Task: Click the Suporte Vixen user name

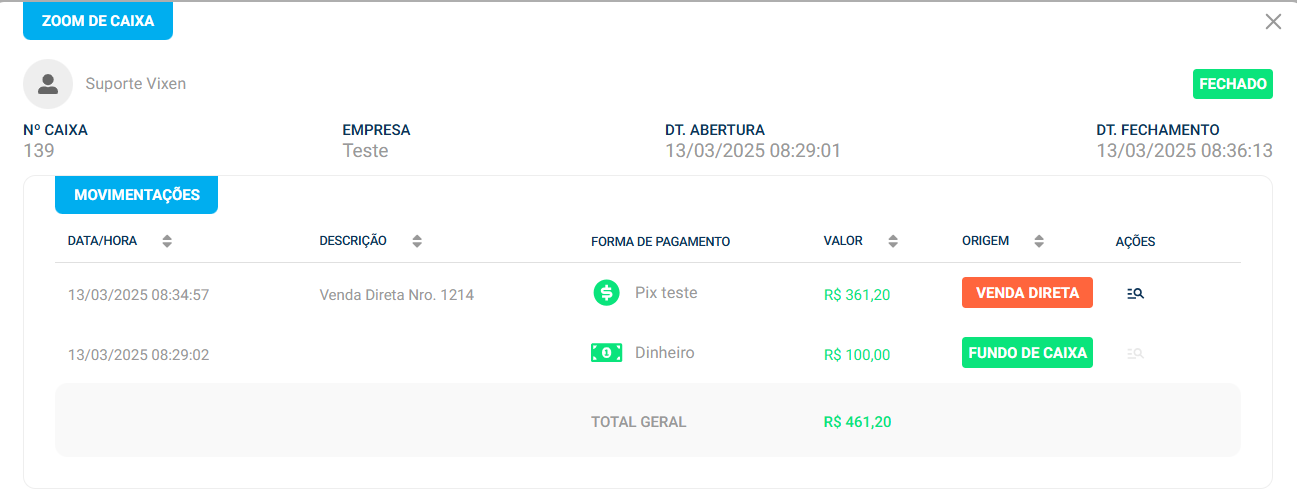Action: [x=136, y=84]
